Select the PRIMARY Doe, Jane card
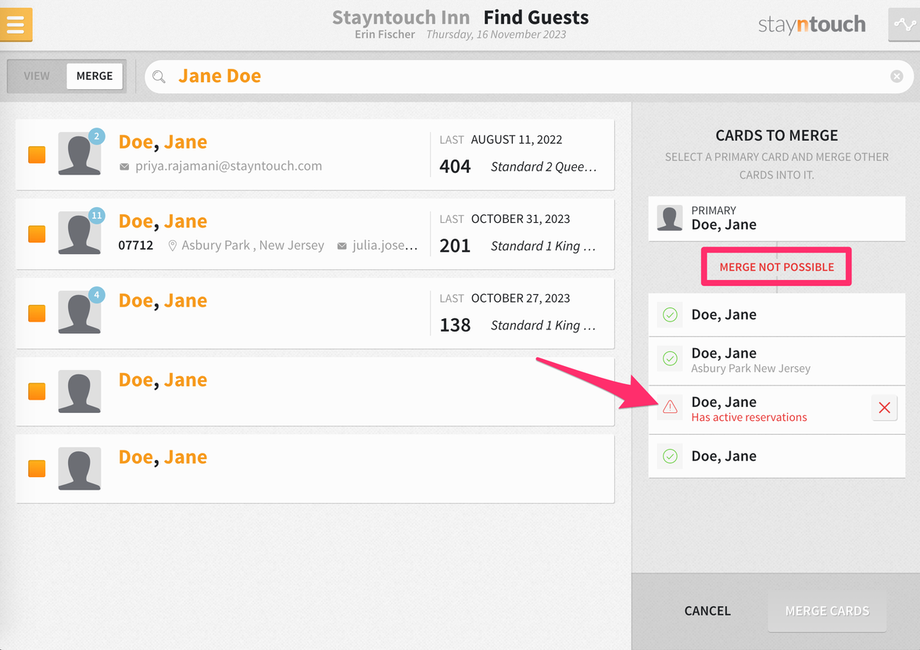This screenshot has width=920, height=650. point(776,218)
